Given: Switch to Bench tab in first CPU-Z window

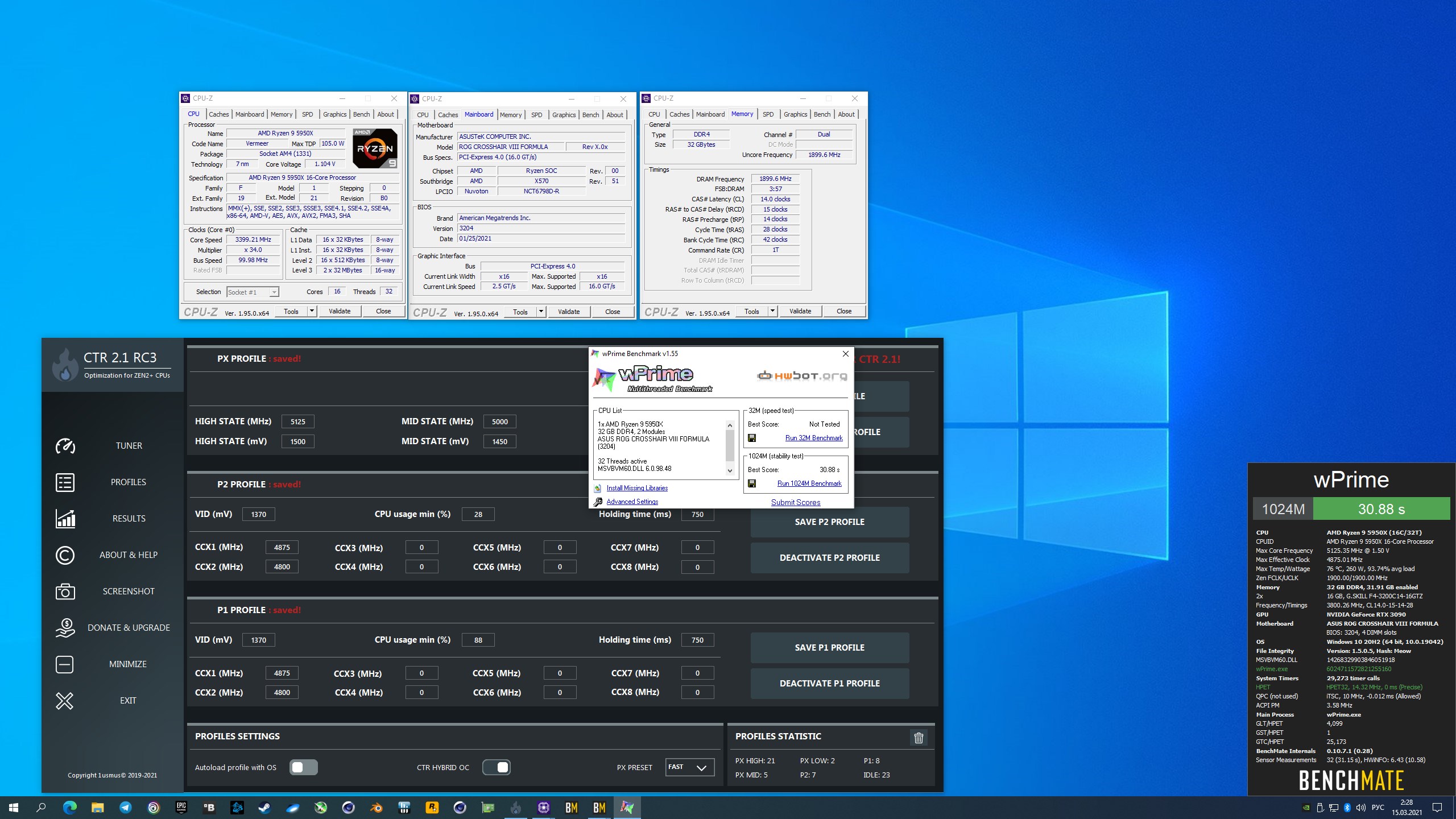Looking at the screenshot, I should click(361, 114).
